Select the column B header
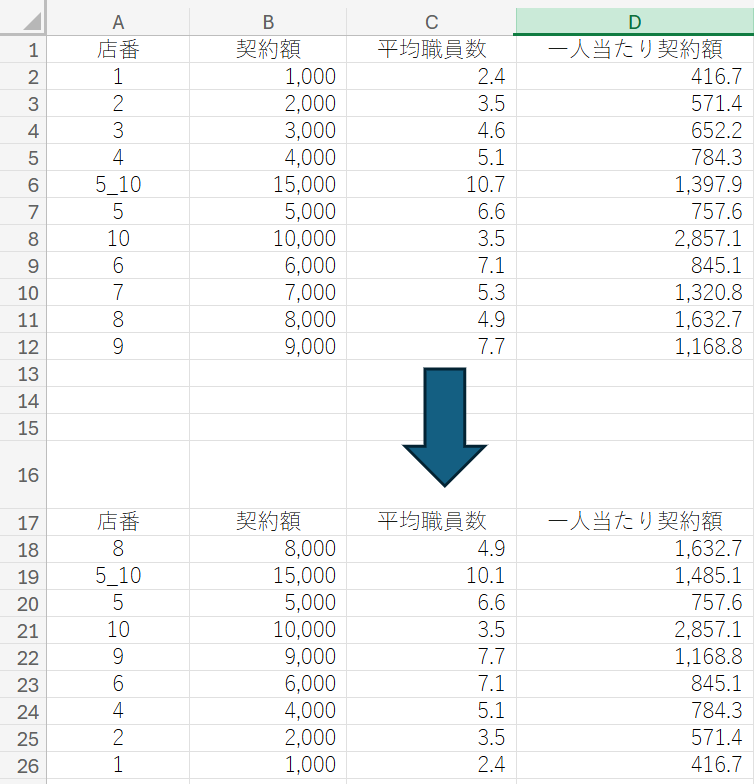Image resolution: width=754 pixels, height=784 pixels. click(268, 21)
